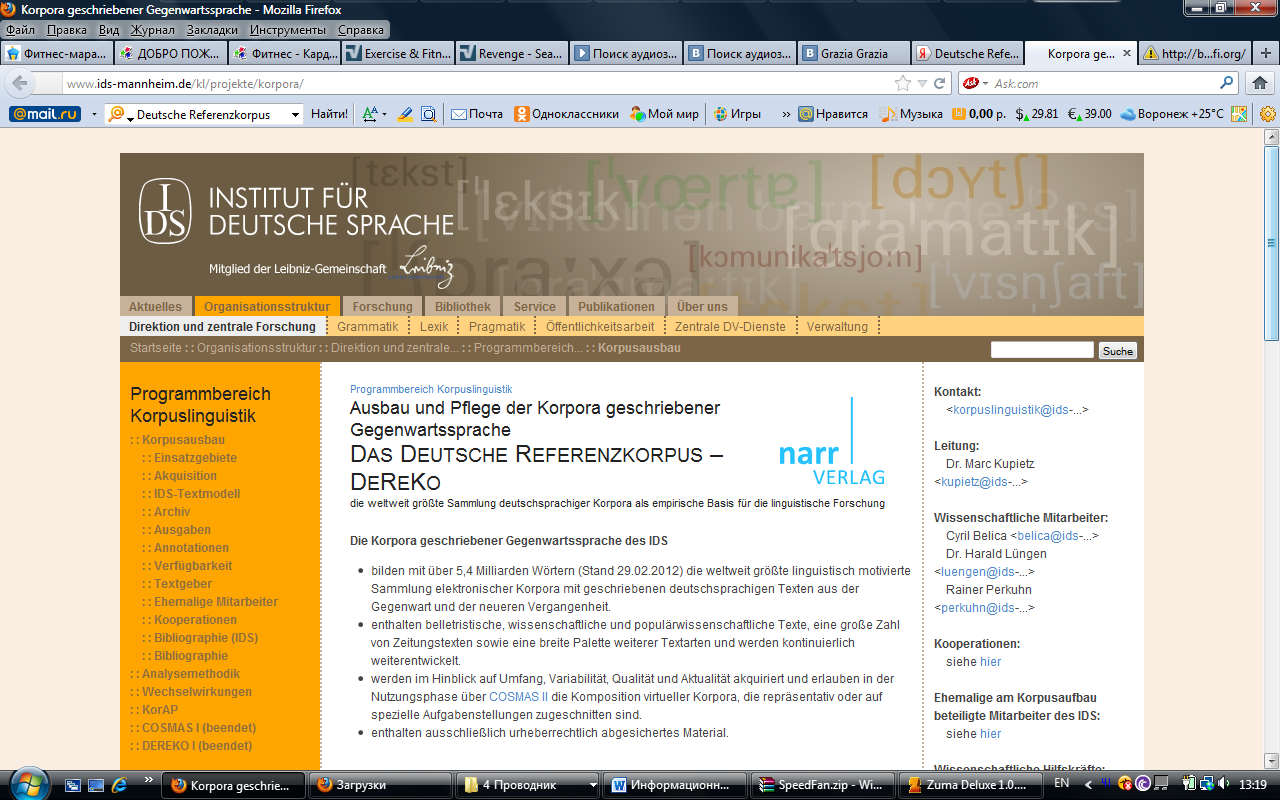Open Почта mail toolbar button
This screenshot has height=800, width=1280.
click(x=477, y=114)
